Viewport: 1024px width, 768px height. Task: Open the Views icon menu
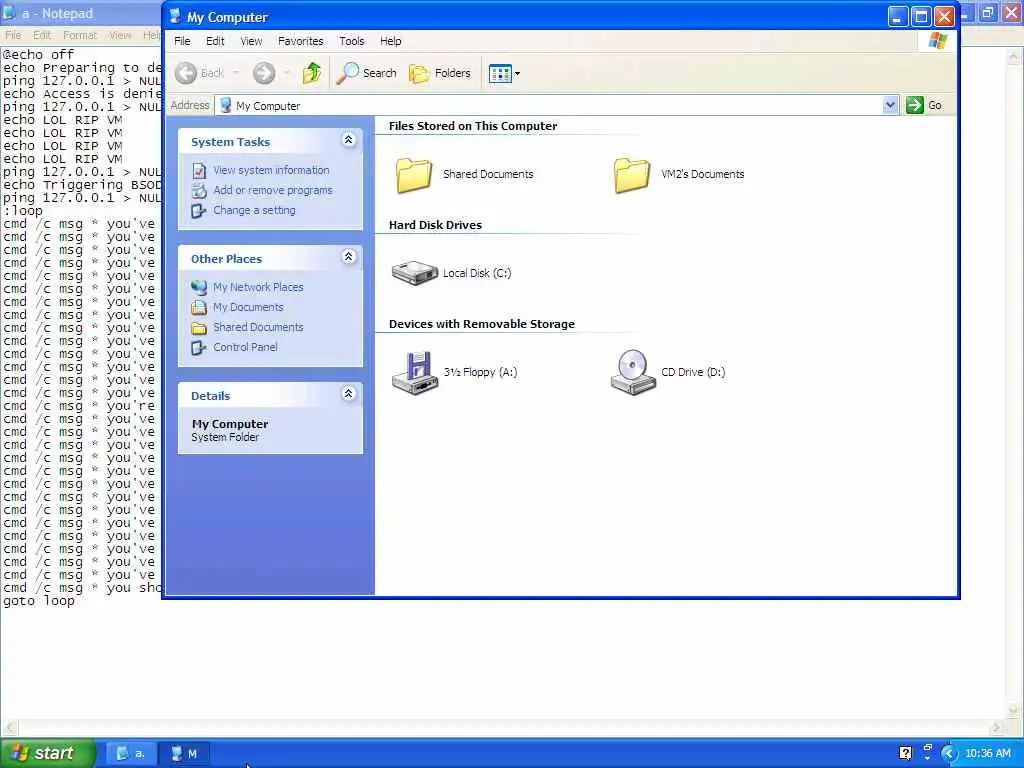(x=500, y=74)
